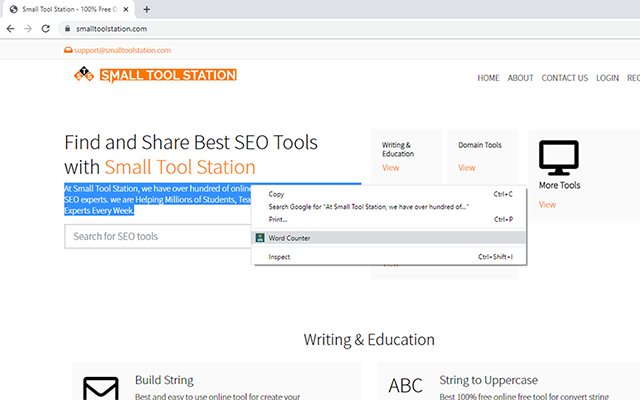Choose Inspect from the context menu

point(389,257)
